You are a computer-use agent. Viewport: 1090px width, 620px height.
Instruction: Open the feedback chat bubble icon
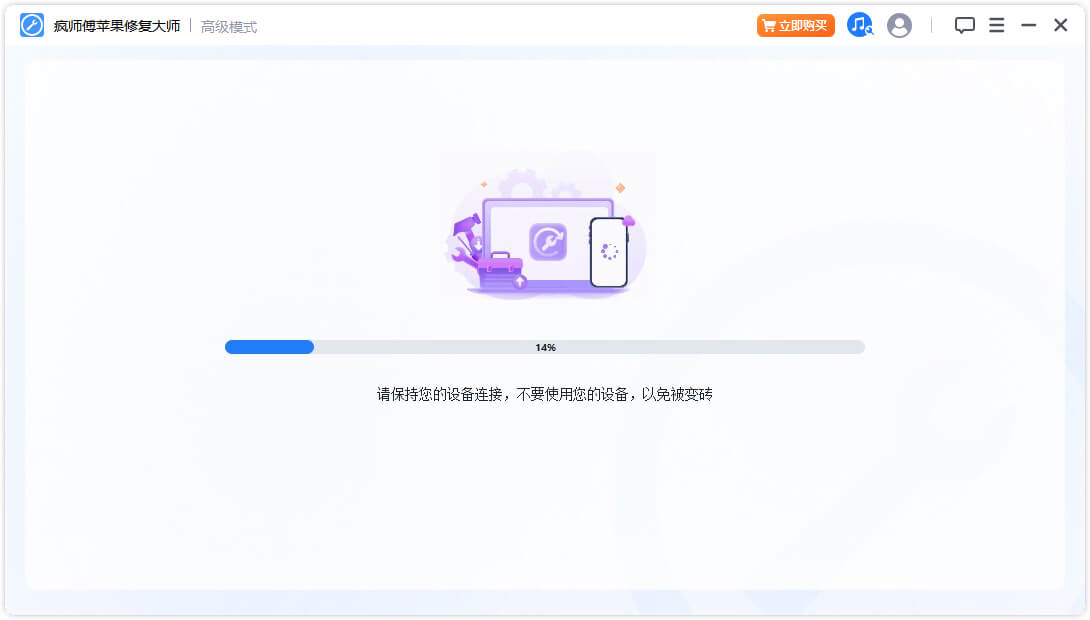[964, 26]
